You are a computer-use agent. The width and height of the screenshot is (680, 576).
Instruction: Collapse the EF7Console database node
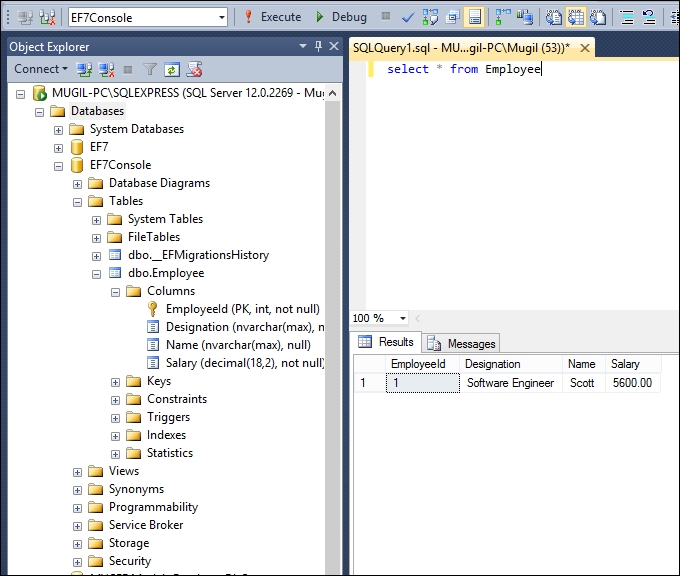click(58, 166)
